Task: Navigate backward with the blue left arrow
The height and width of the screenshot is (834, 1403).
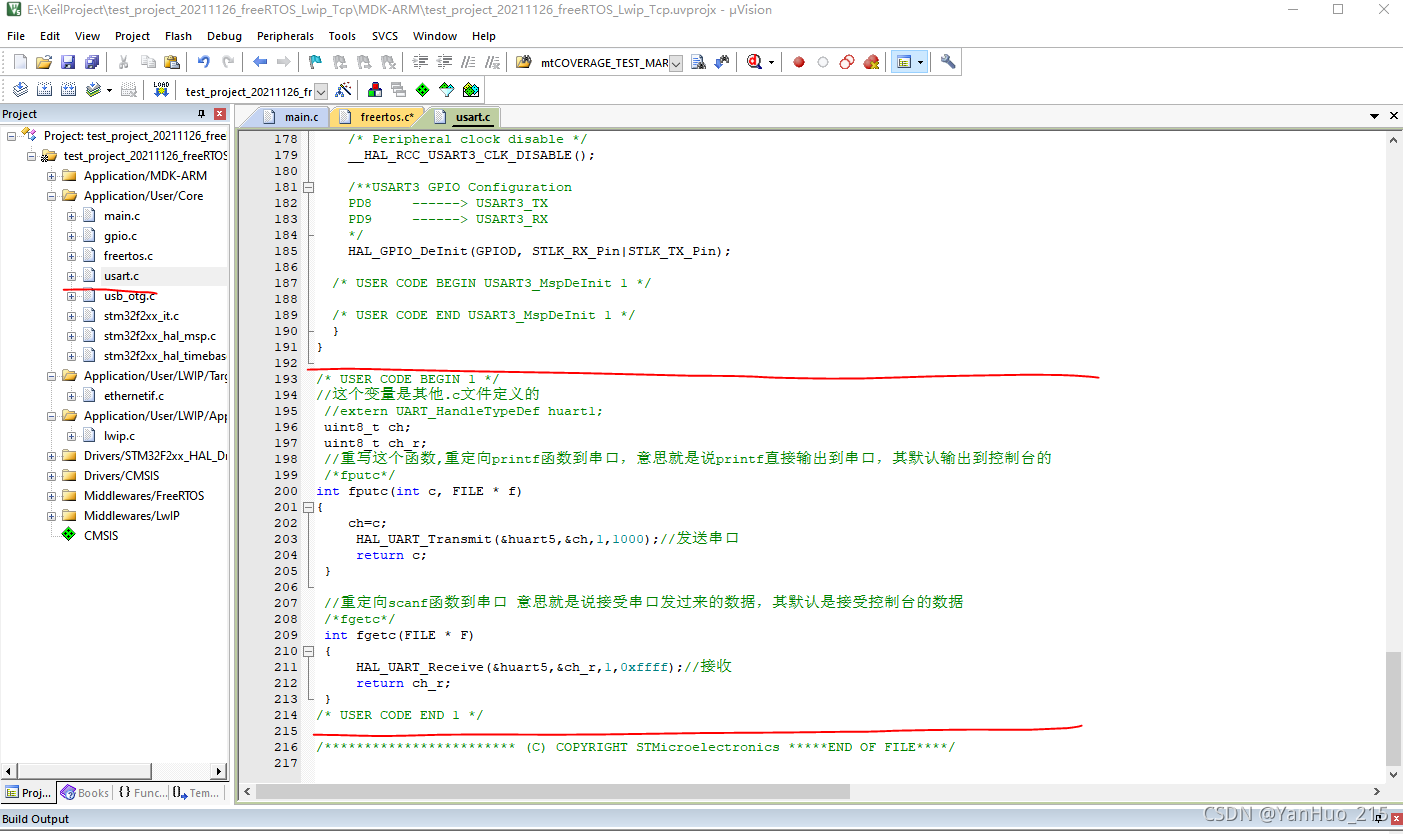Action: pos(260,62)
